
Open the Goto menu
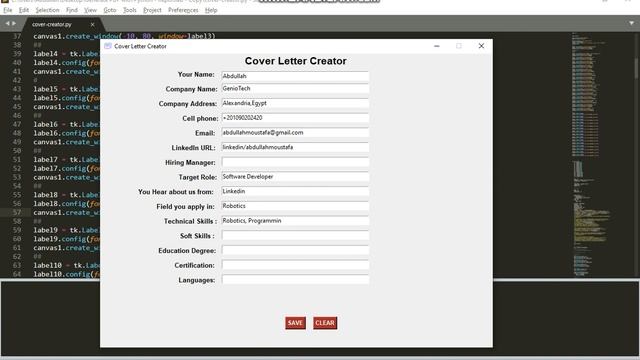point(110,10)
